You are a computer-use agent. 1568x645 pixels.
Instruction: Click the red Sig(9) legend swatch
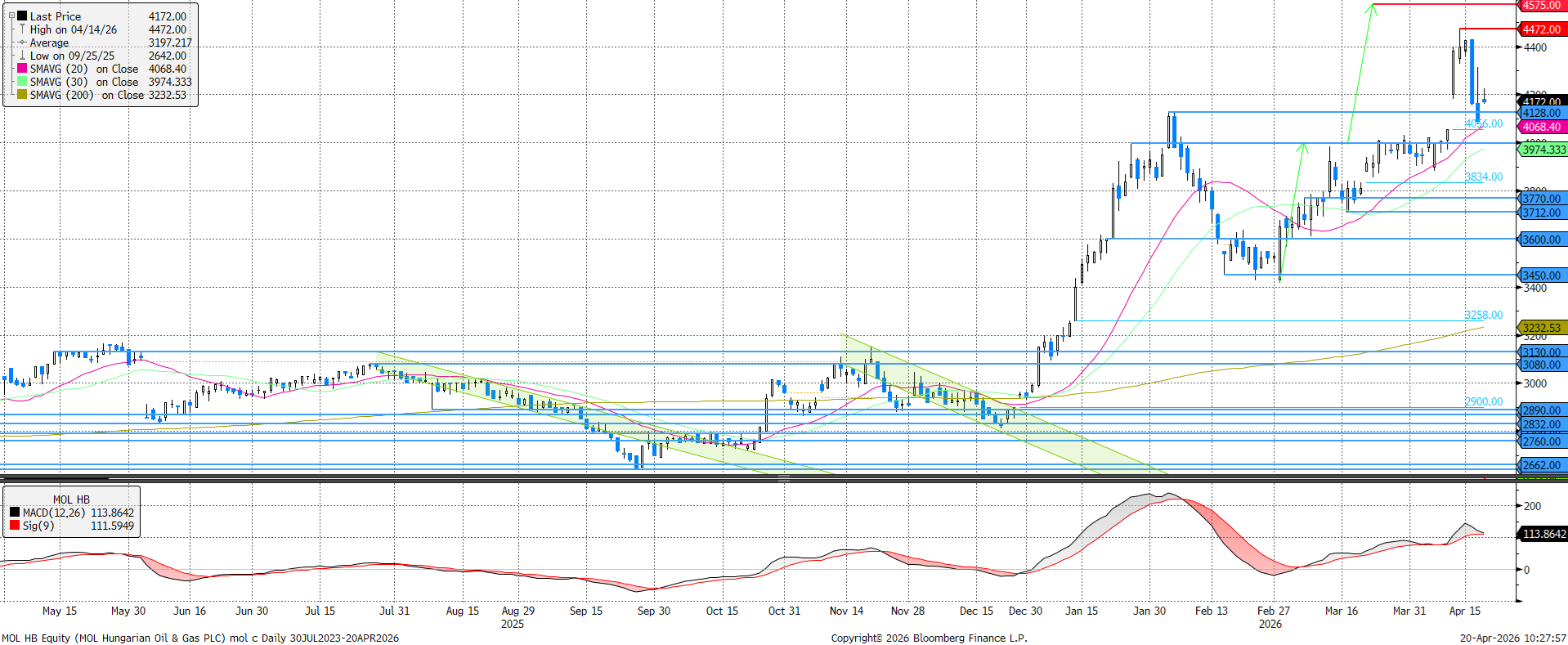tap(15, 526)
